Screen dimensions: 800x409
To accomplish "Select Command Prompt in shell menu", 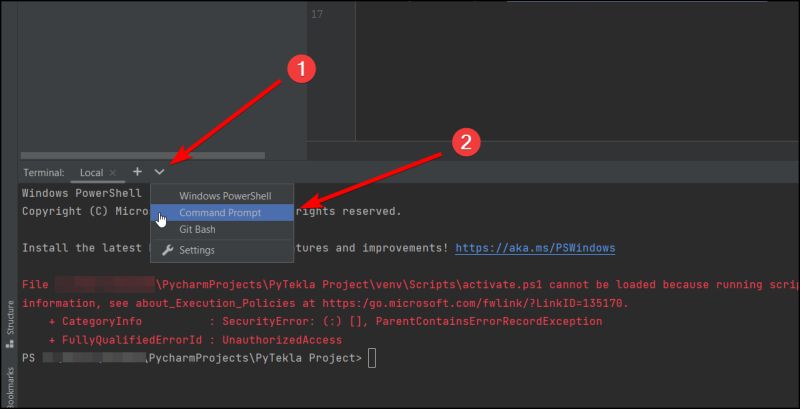I will 222,213.
